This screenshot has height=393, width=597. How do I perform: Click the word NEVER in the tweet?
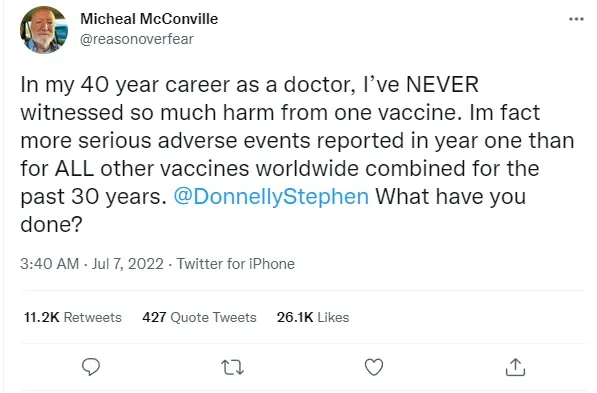(442, 84)
